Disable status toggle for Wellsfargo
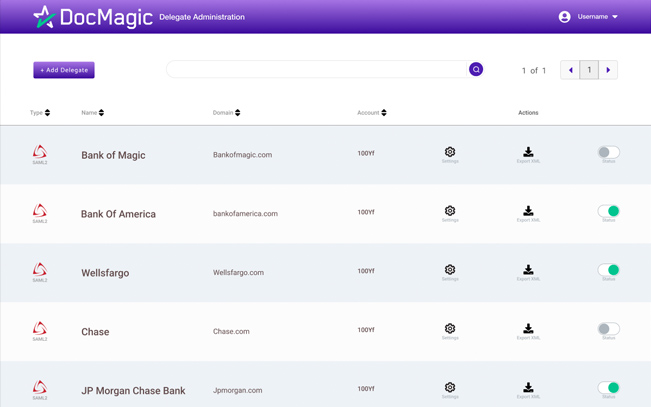This screenshot has width=651, height=407. (x=609, y=270)
